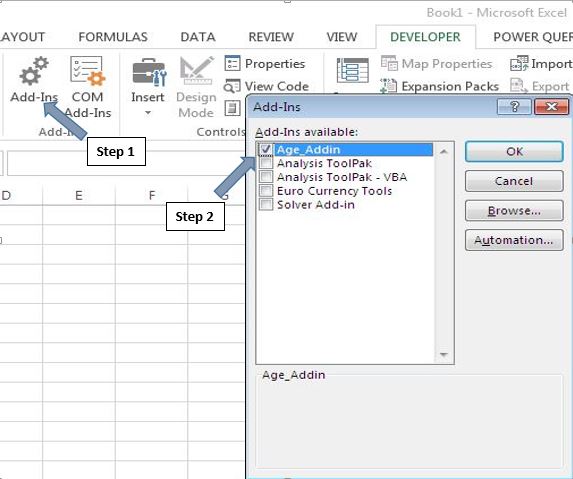Viewport: 573px width, 479px height.
Task: Select the Age_Addin list entry
Action: pos(354,149)
